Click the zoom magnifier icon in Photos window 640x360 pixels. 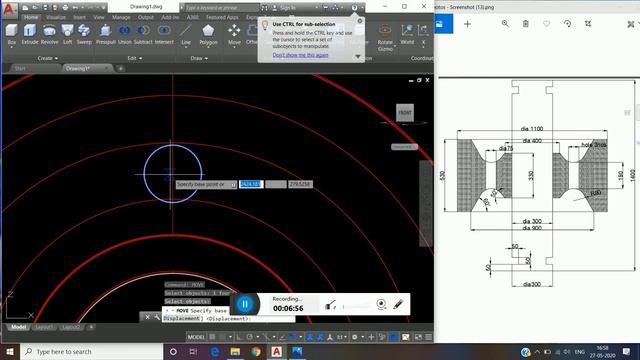tap(505, 24)
